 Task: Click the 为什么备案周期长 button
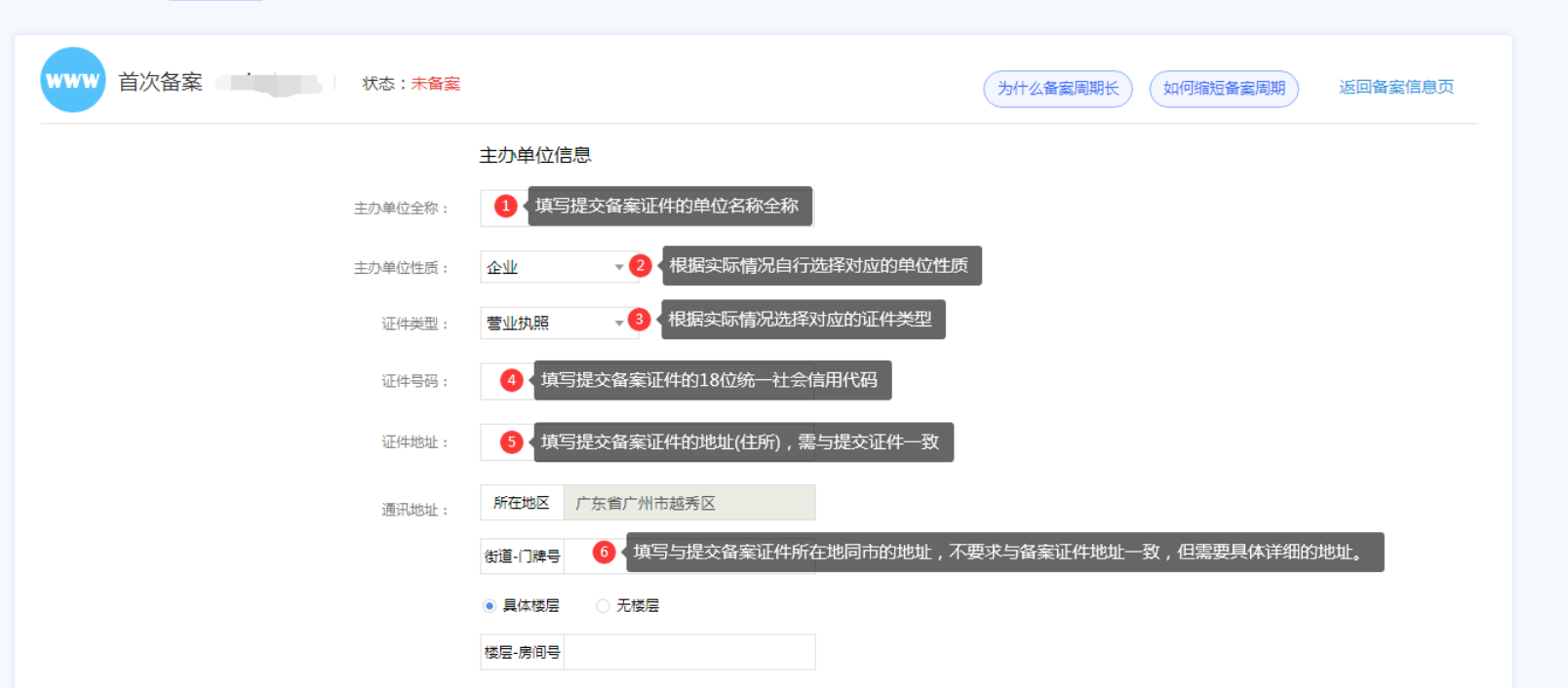pos(1057,89)
